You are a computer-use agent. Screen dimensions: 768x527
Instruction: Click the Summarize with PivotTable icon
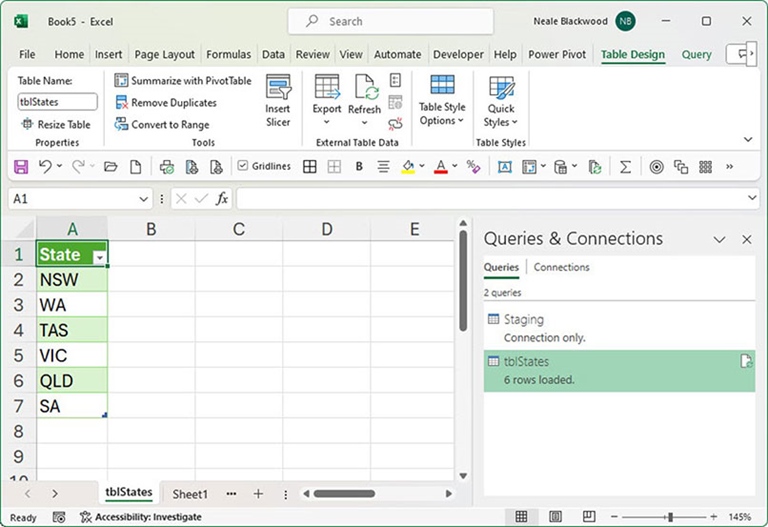pyautogui.click(x=121, y=80)
